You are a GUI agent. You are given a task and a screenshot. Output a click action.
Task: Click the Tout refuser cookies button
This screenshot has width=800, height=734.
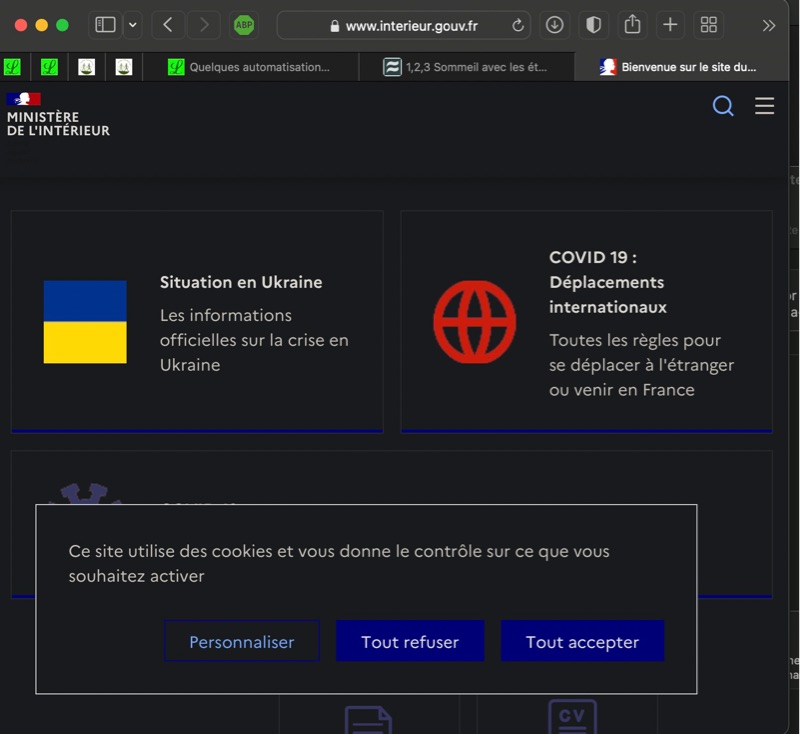point(410,642)
